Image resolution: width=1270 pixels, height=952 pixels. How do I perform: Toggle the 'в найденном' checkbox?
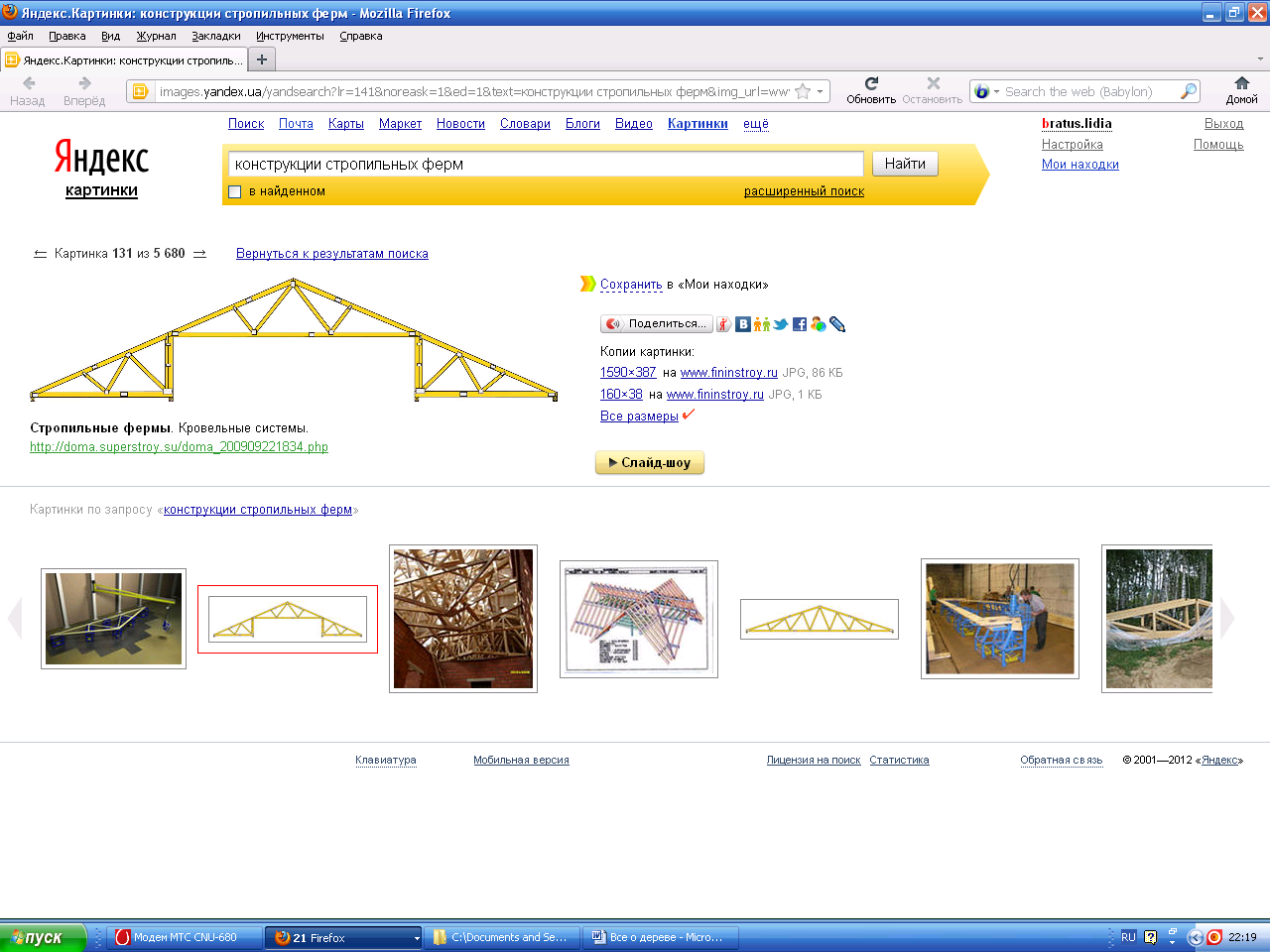235,191
